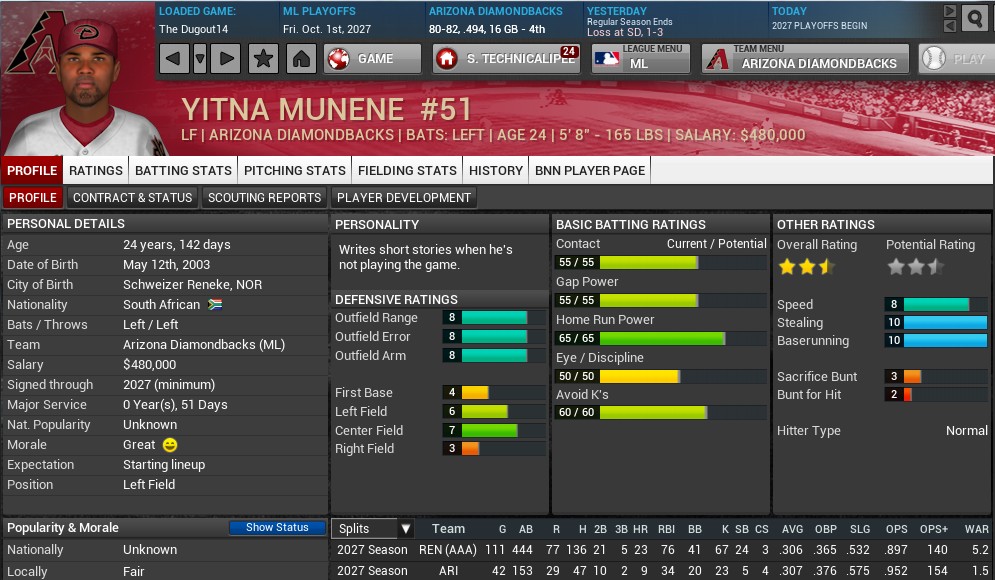Open the ML League Menu
Viewport: 995px width, 580px height.
point(639,59)
